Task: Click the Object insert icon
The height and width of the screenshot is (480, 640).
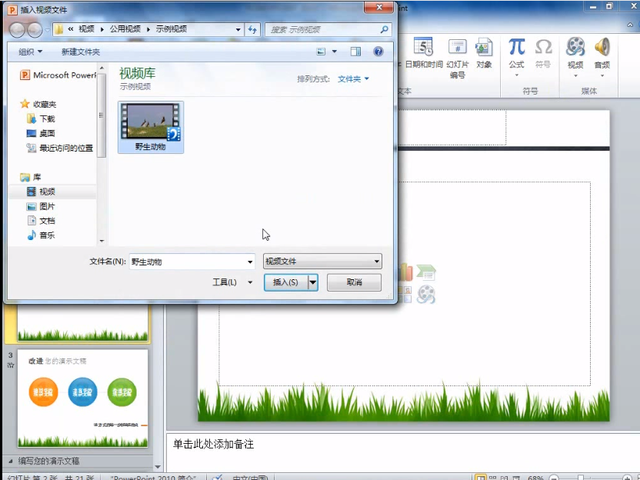Action: [x=484, y=50]
